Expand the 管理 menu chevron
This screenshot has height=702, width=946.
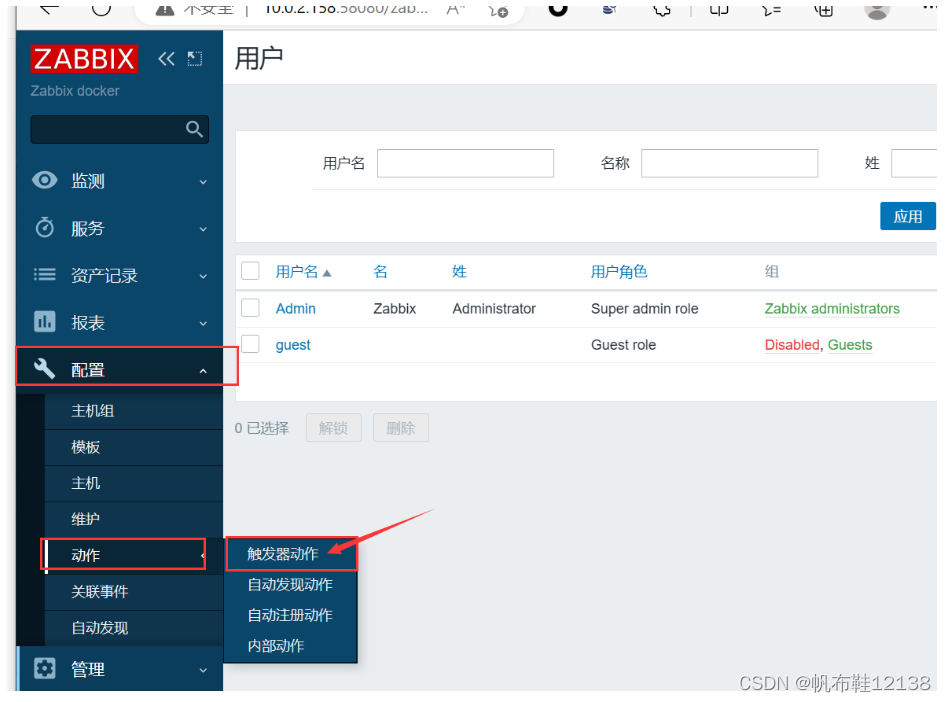[203, 670]
